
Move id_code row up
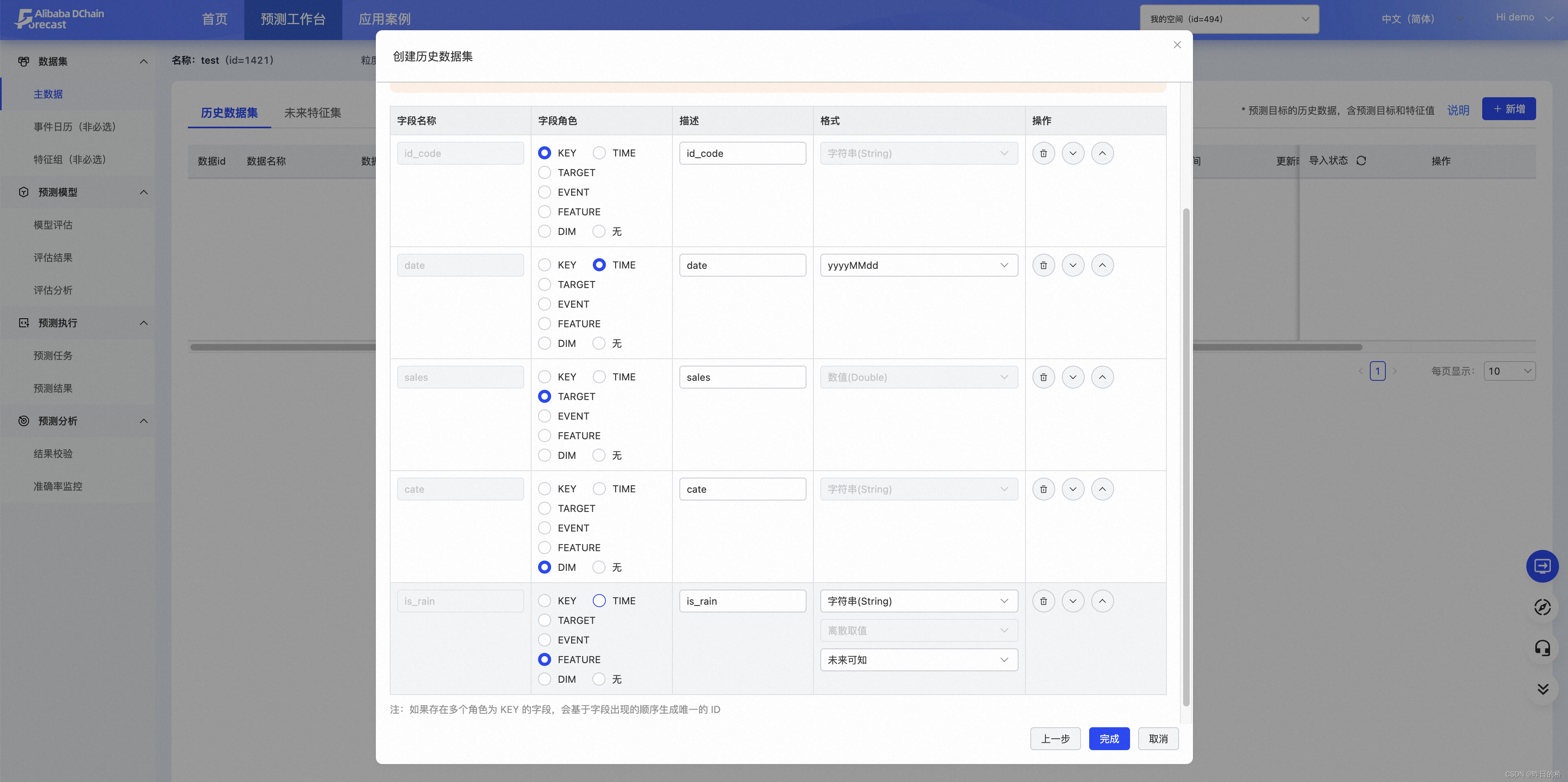(1102, 153)
